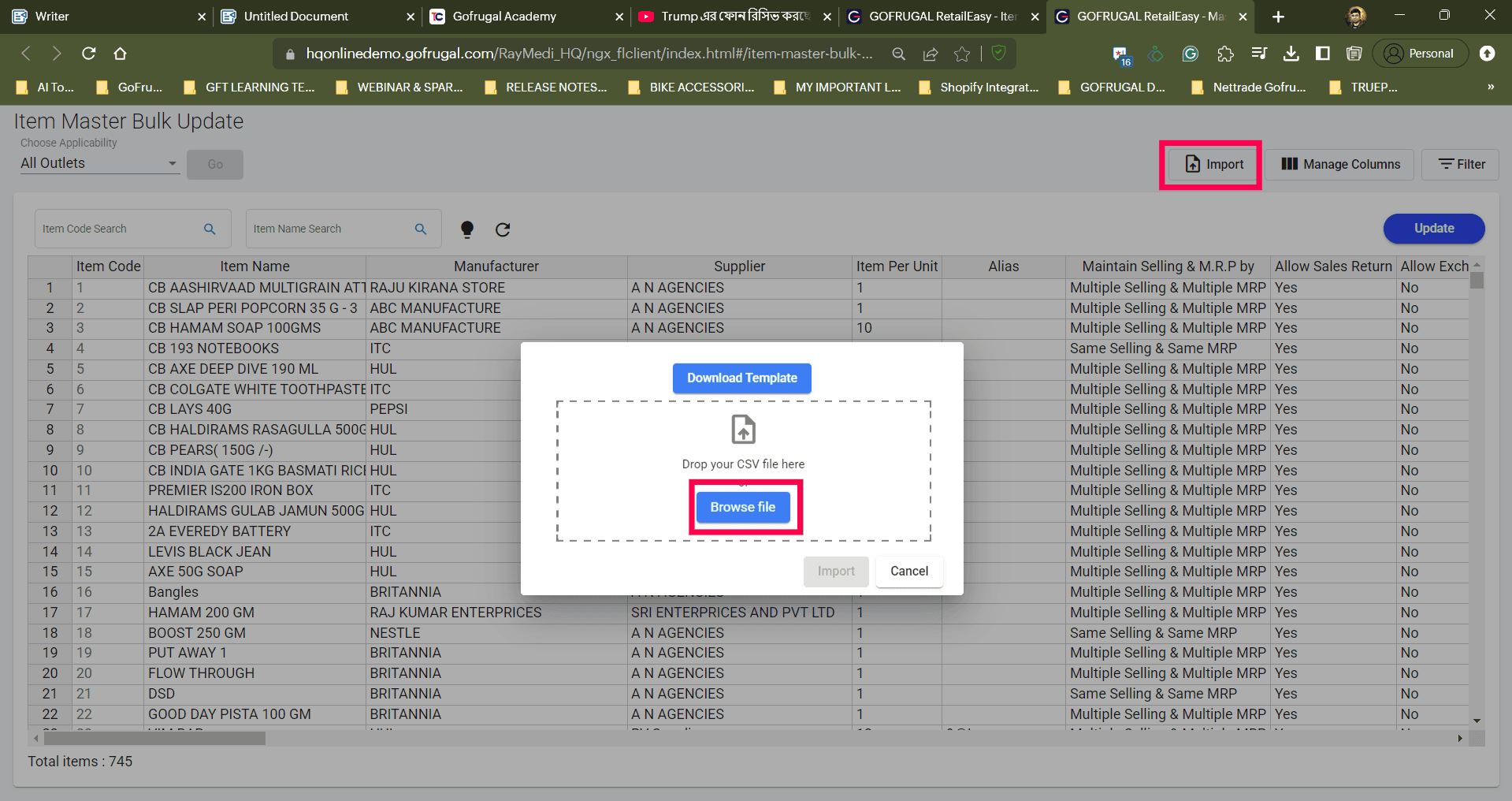Switch to the YouTube Trump tab
This screenshot has width=1512, height=801.
(x=734, y=17)
